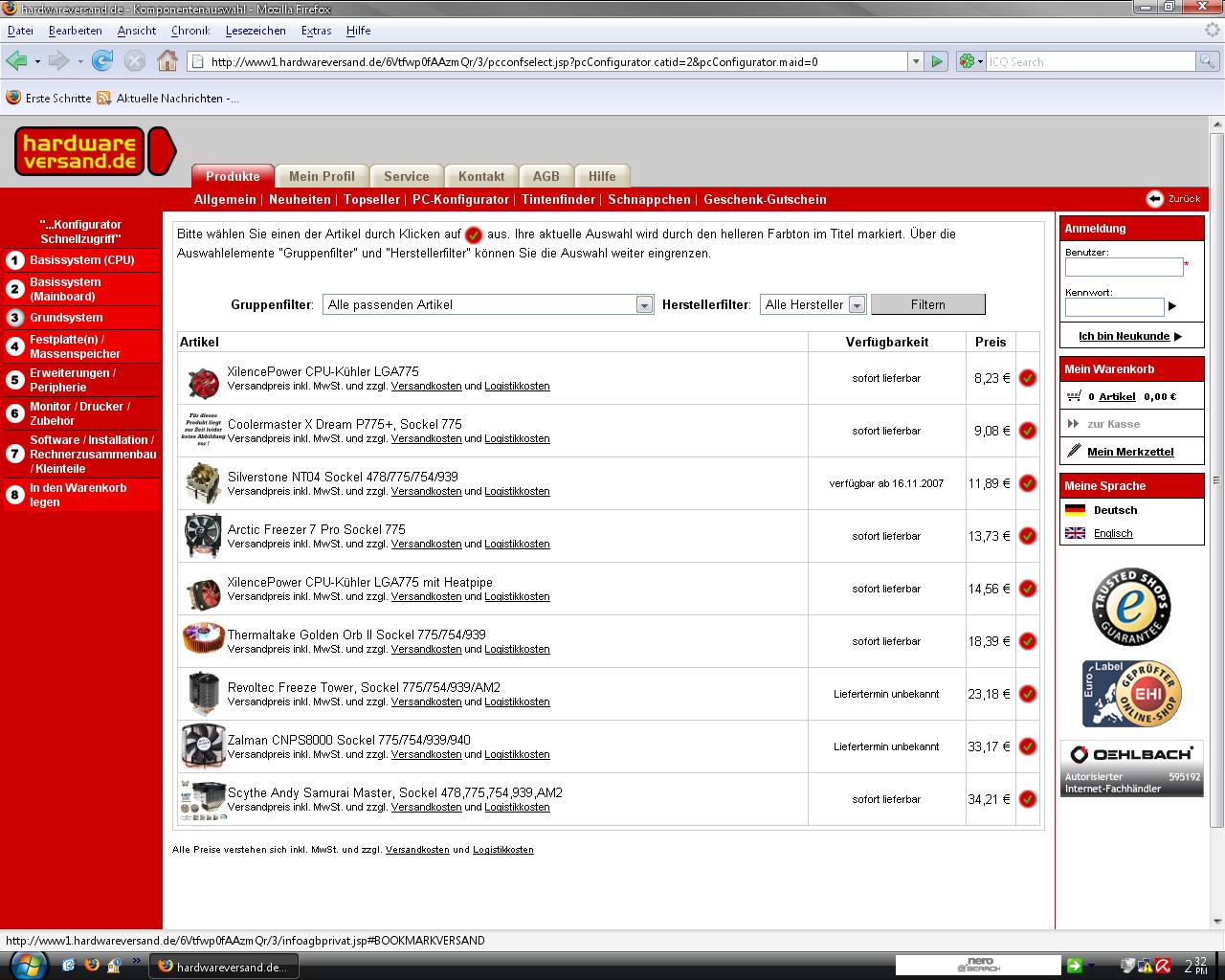Select Coolermaster X Dream P775+ checkmark
The width and height of the screenshot is (1225, 980).
point(1028,431)
